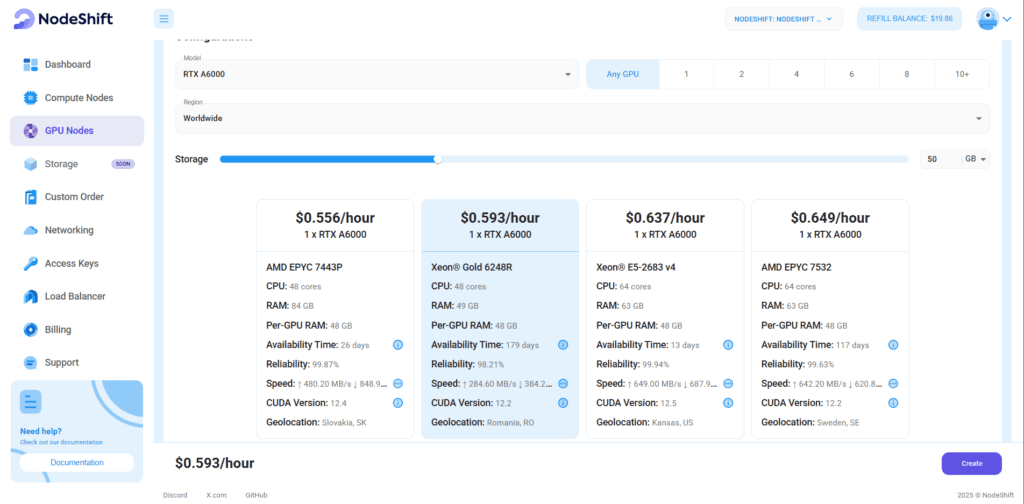Show CUDA Version info for Xeon E5-2683 v4

tap(728, 403)
